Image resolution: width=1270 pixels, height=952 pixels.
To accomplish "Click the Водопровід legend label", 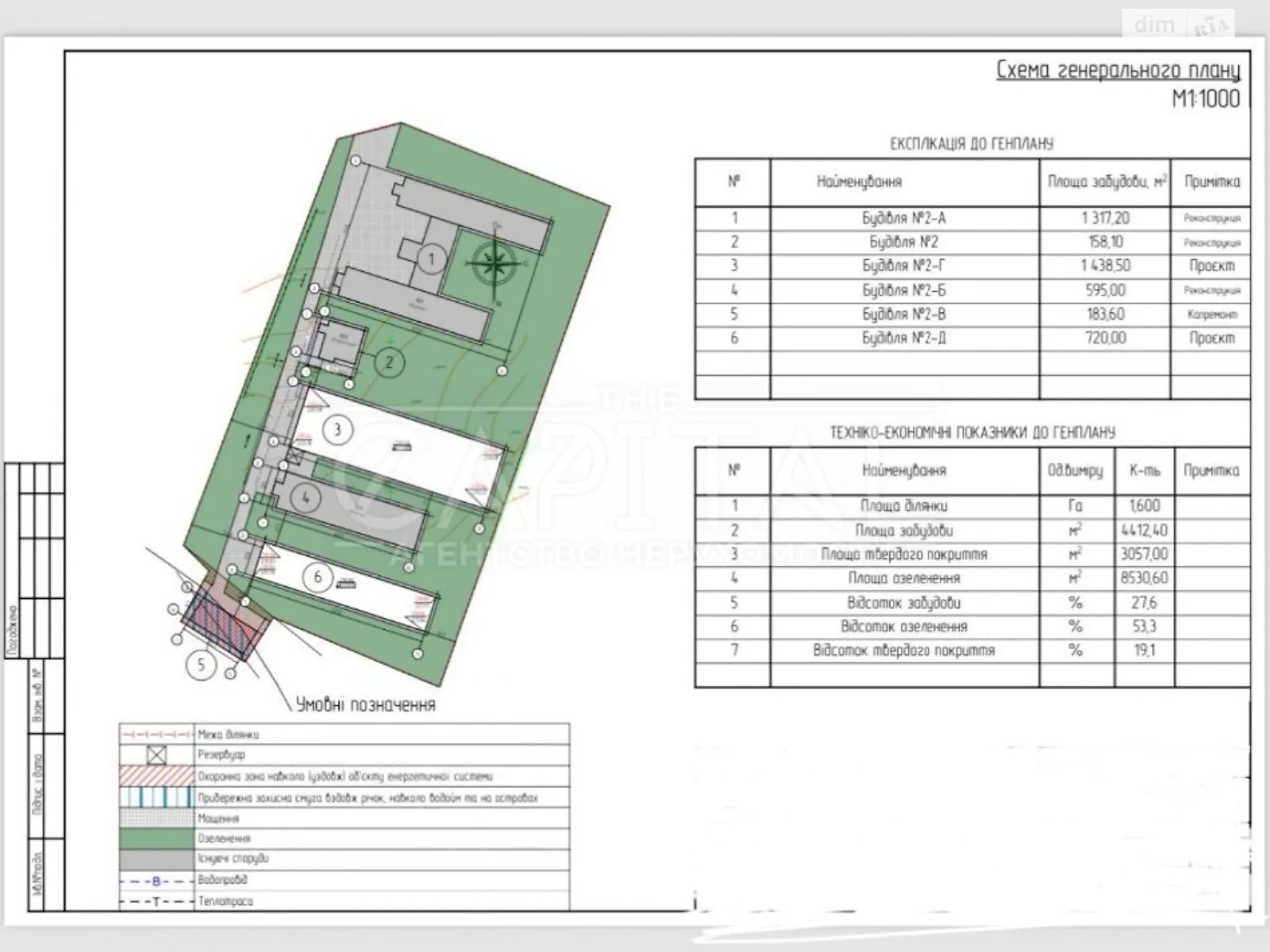I will (223, 880).
